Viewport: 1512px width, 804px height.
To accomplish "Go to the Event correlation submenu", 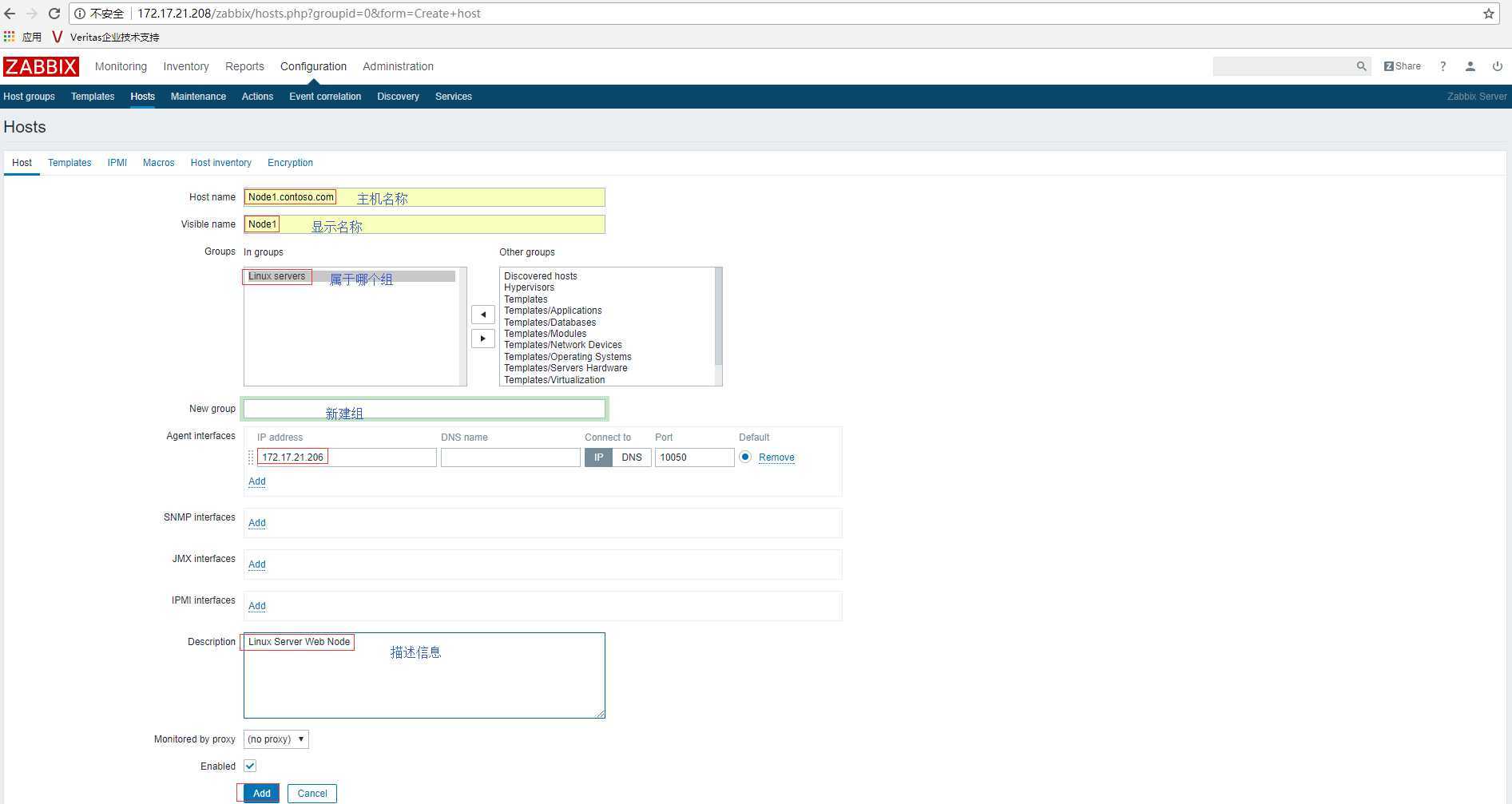I will point(325,97).
